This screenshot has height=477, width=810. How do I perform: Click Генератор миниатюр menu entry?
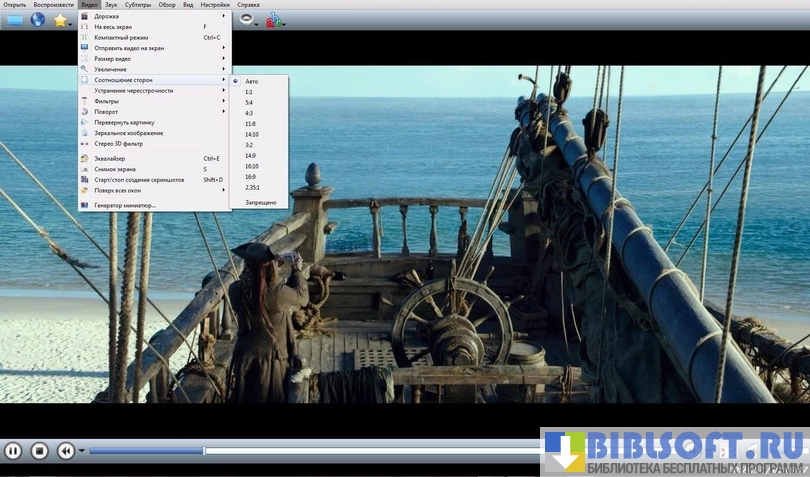click(125, 205)
